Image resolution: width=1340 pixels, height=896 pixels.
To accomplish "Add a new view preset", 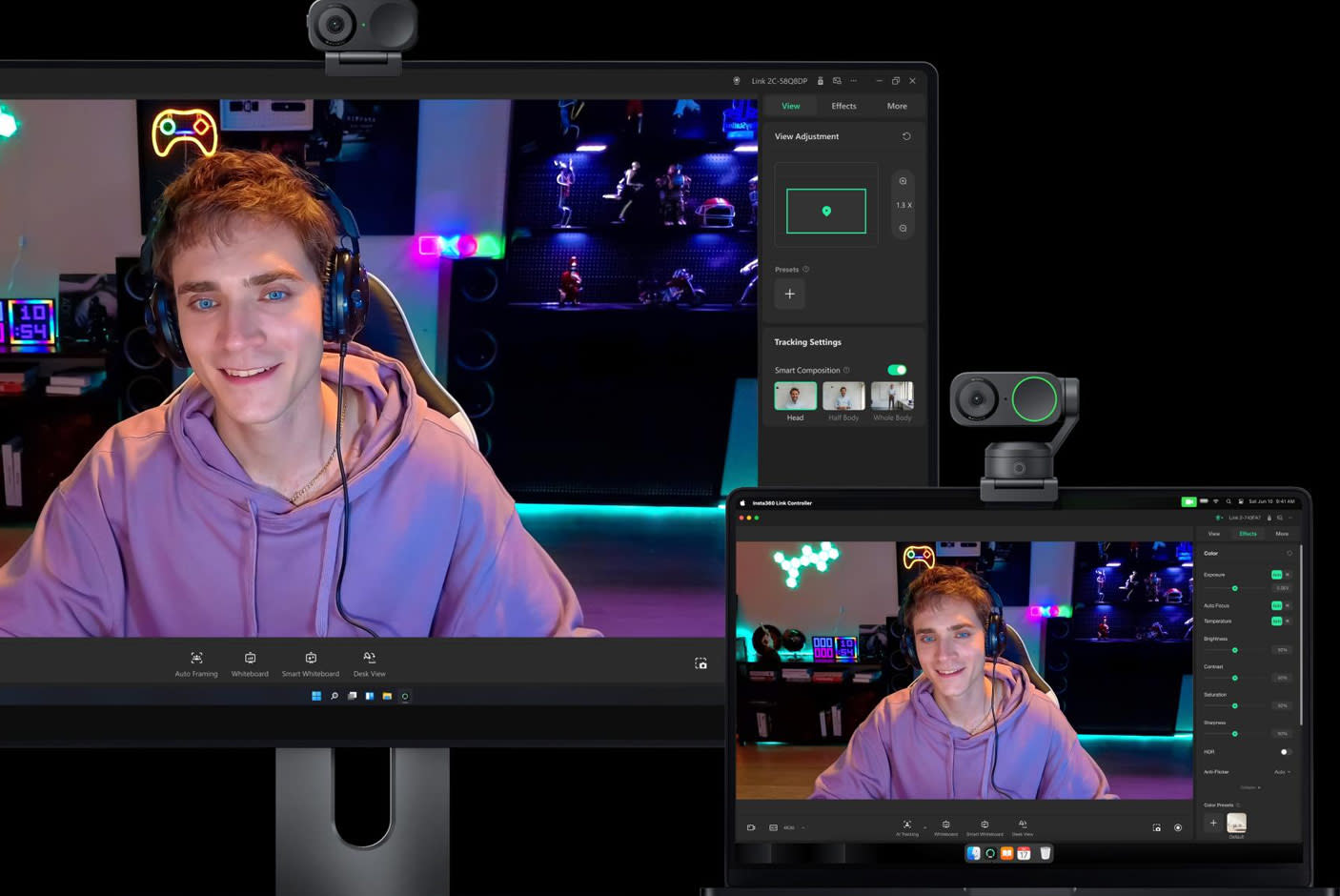I will 789,294.
